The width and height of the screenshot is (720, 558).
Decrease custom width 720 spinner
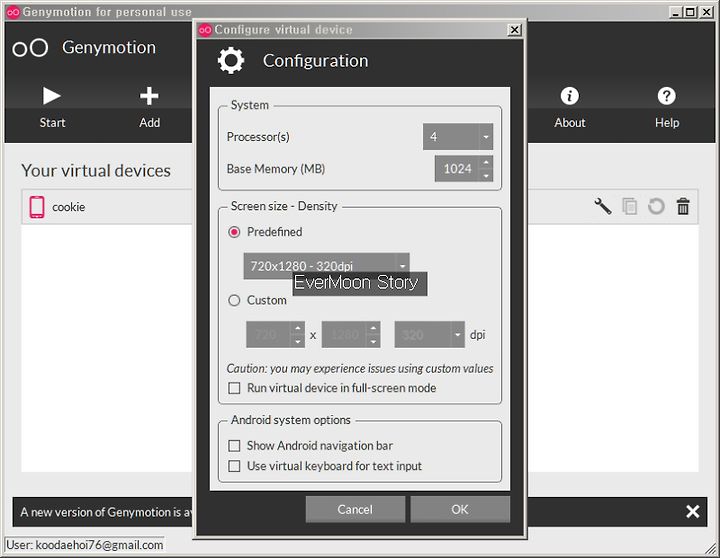click(x=298, y=341)
